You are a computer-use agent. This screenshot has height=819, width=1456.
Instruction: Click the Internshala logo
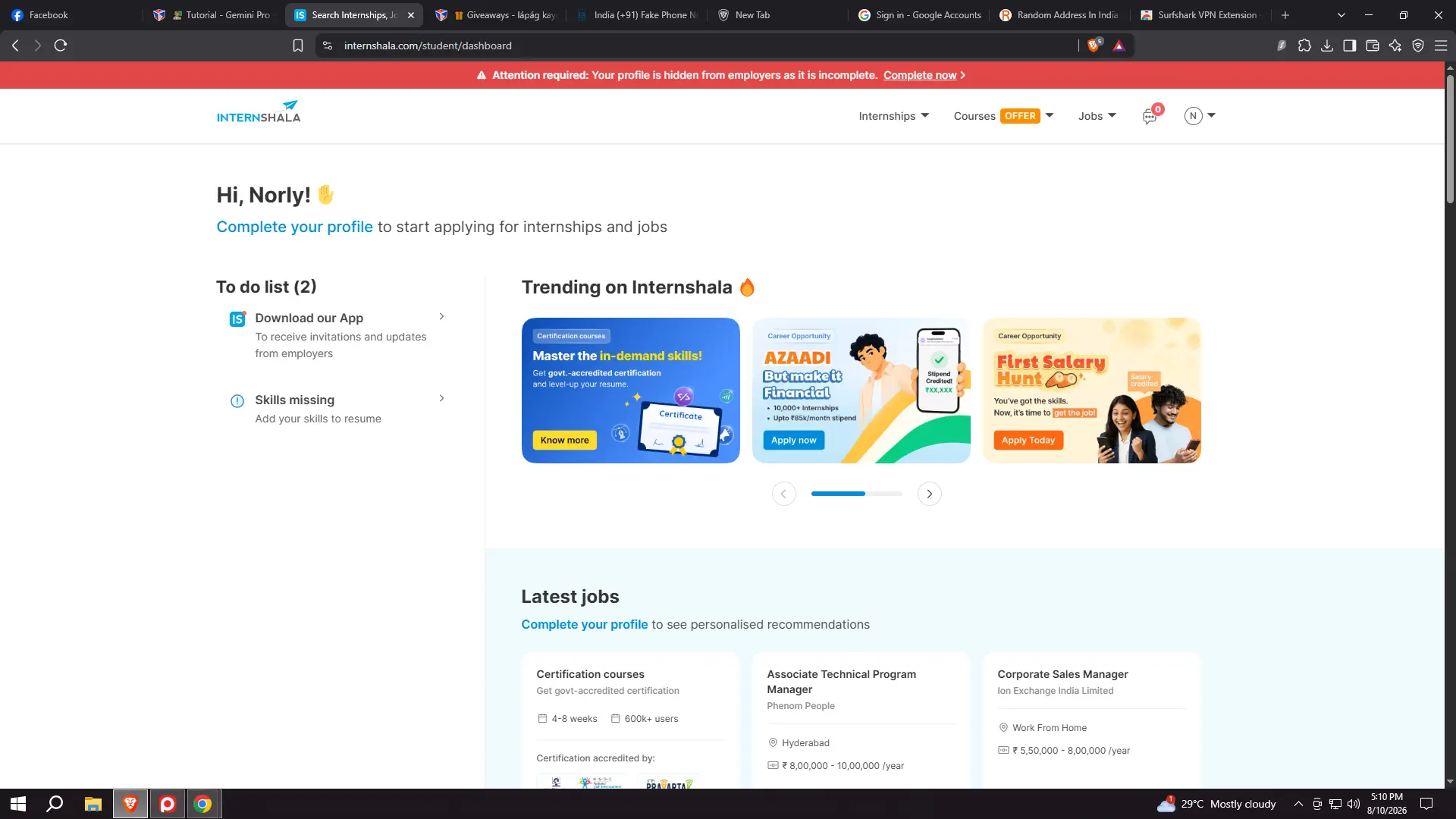259,112
